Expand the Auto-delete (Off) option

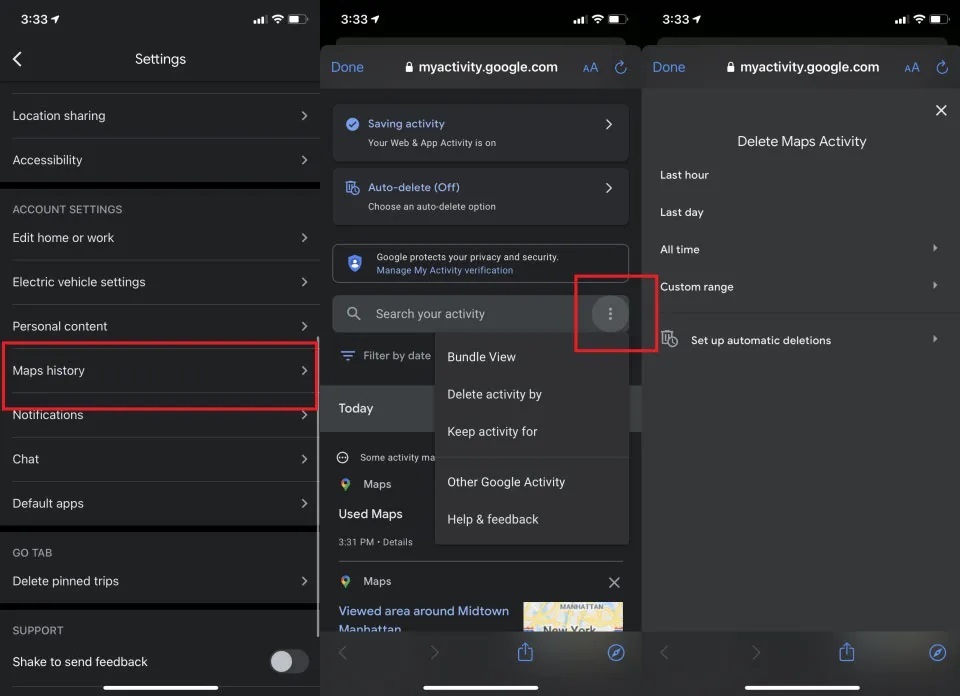coord(480,196)
